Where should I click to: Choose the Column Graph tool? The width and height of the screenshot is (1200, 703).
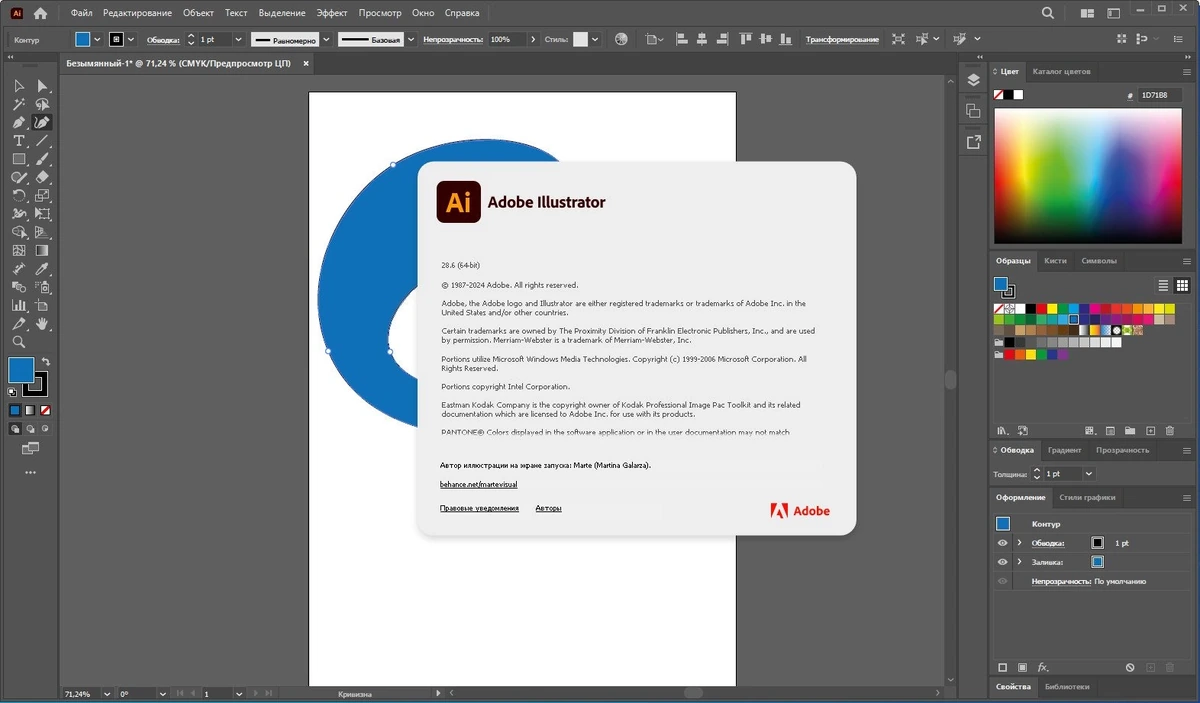(19, 305)
